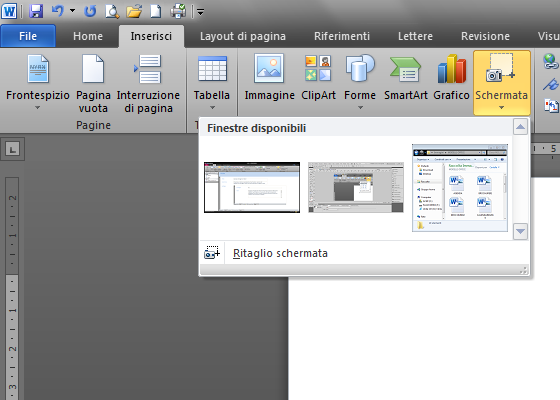Click the quick print printer icon
The width and height of the screenshot is (560, 400).
178,11
